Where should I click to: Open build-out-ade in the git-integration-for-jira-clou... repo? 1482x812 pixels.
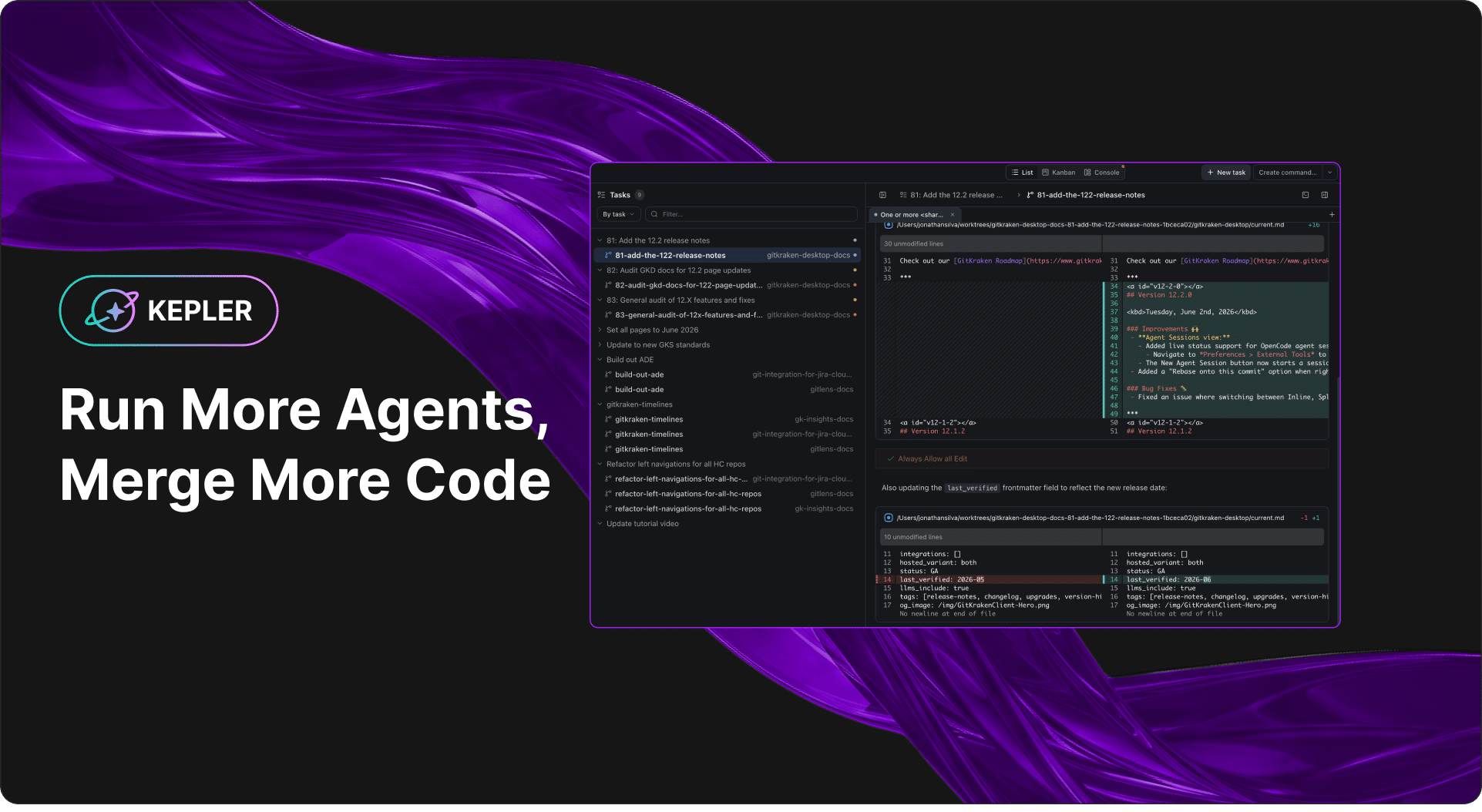point(728,375)
